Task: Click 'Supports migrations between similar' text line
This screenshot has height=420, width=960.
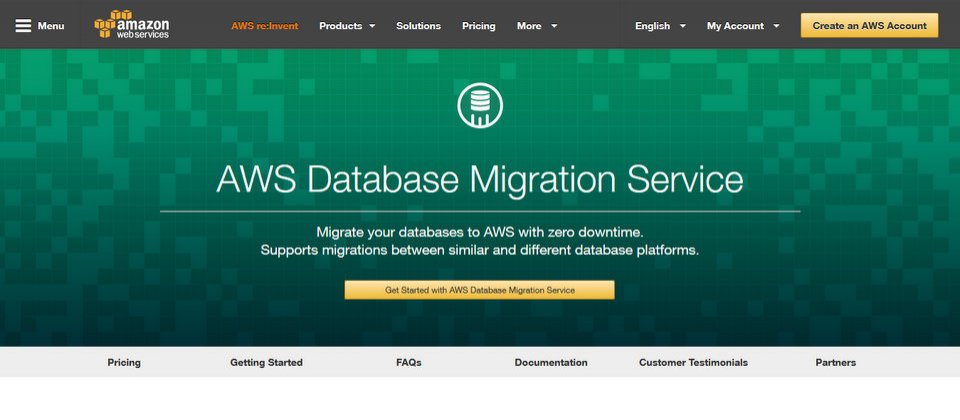Action: point(480,250)
